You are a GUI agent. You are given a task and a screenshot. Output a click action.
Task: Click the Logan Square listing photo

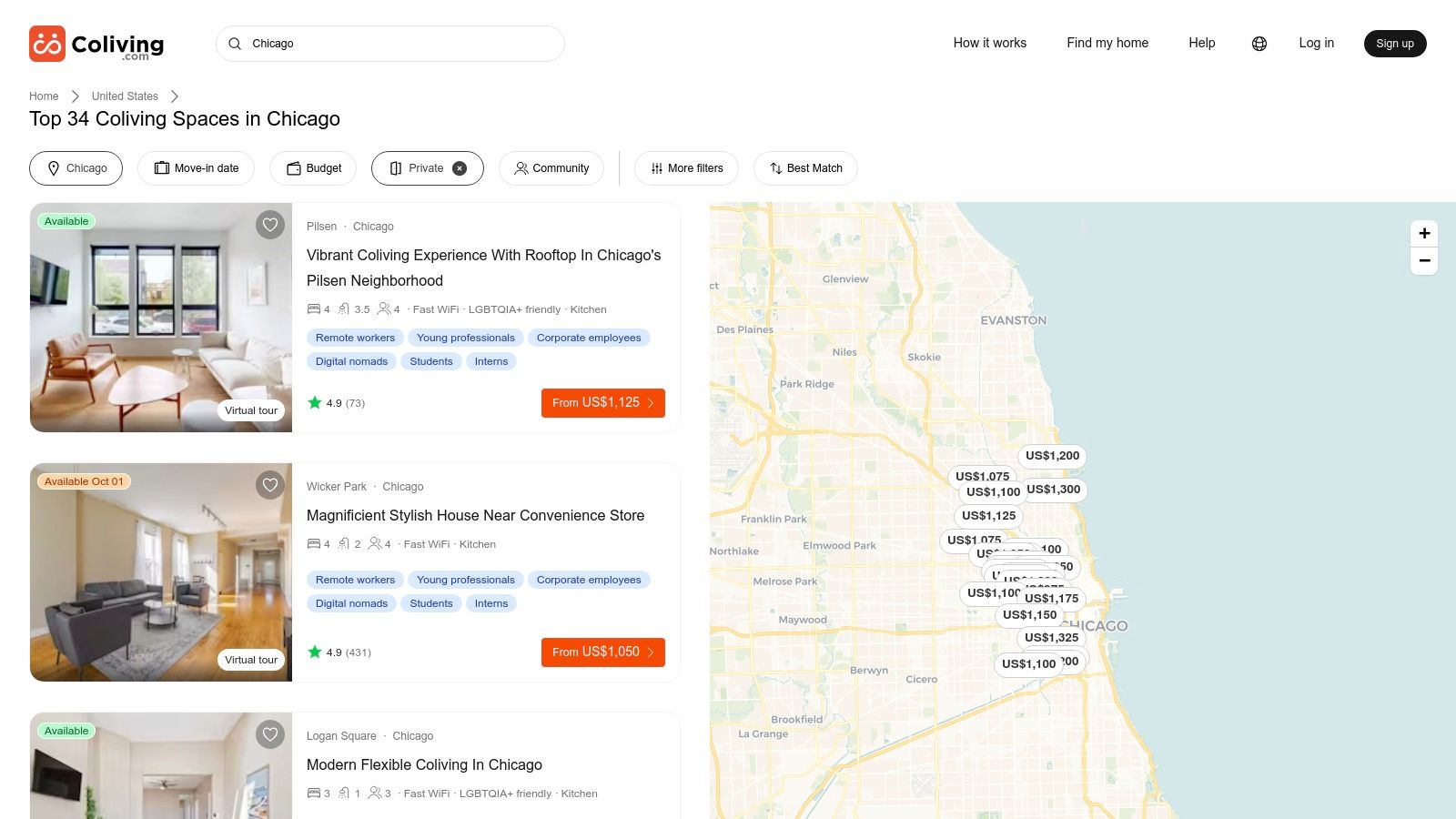(x=161, y=766)
